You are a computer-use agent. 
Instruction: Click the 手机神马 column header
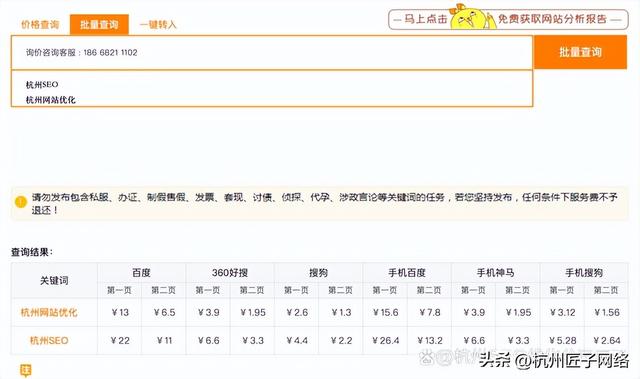click(x=496, y=273)
